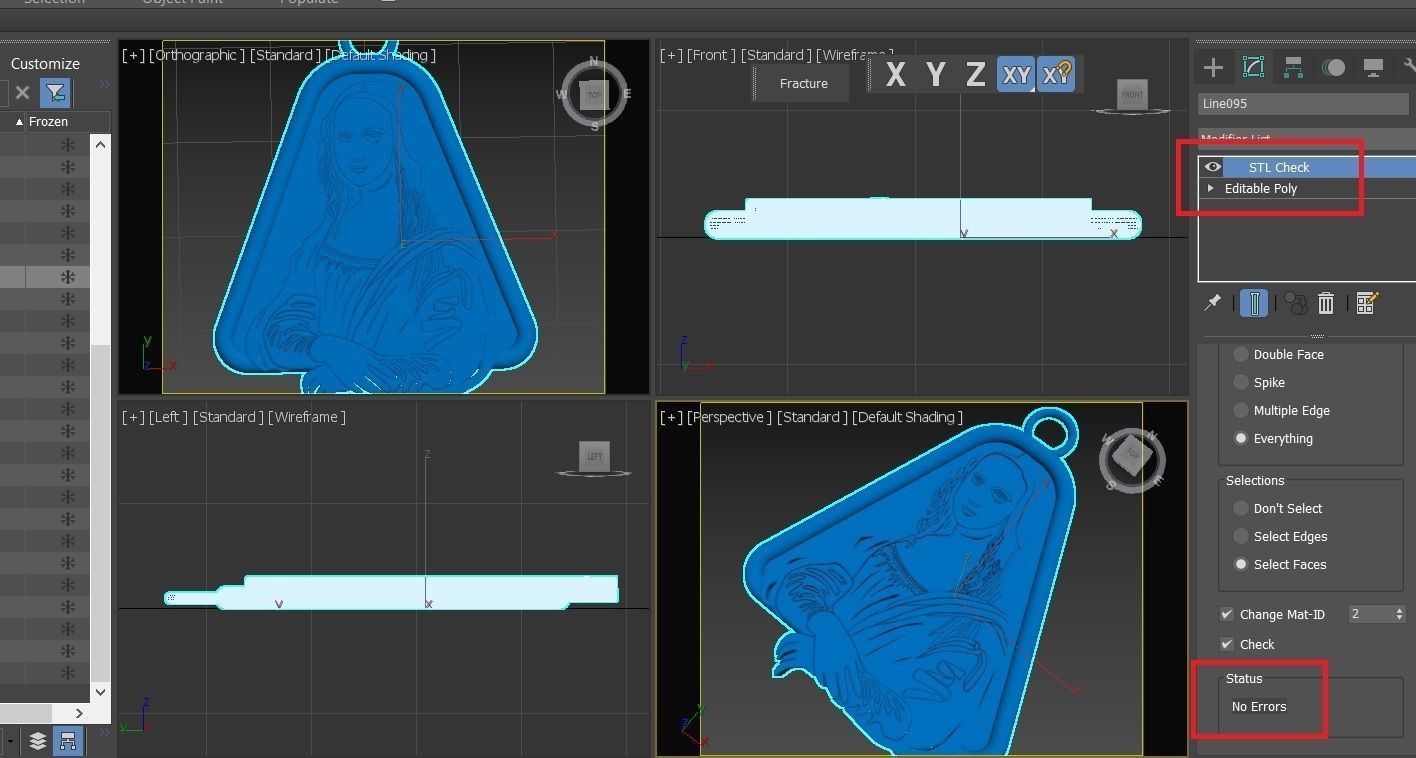Toggle Show End Result icon

click(1254, 303)
